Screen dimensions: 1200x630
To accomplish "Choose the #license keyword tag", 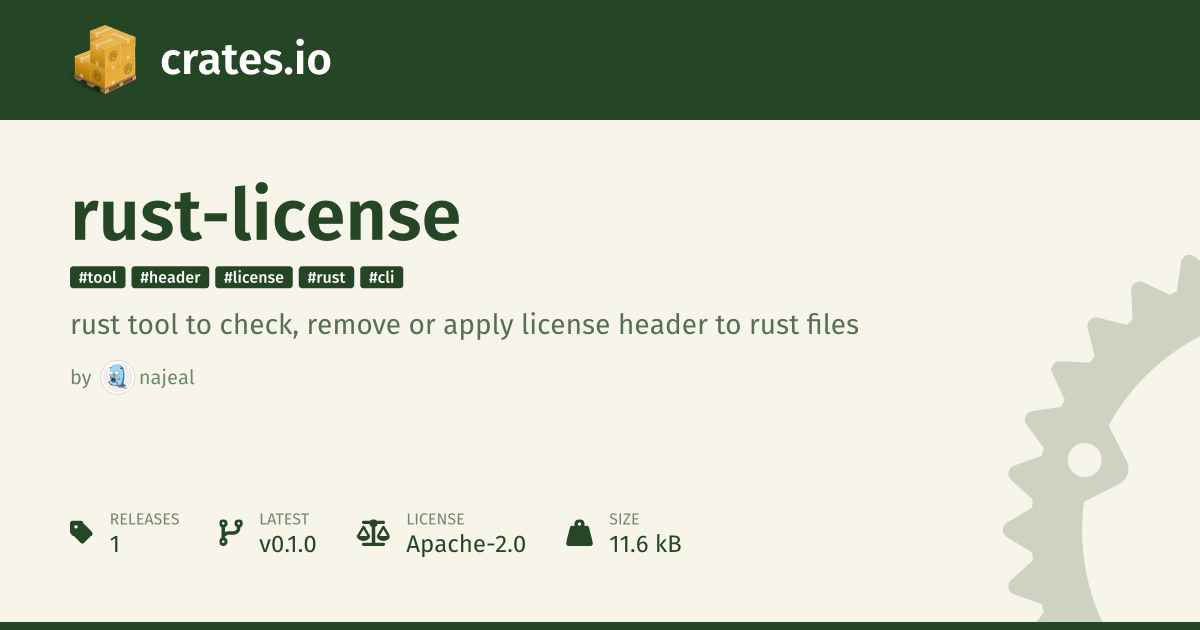I will tap(254, 278).
